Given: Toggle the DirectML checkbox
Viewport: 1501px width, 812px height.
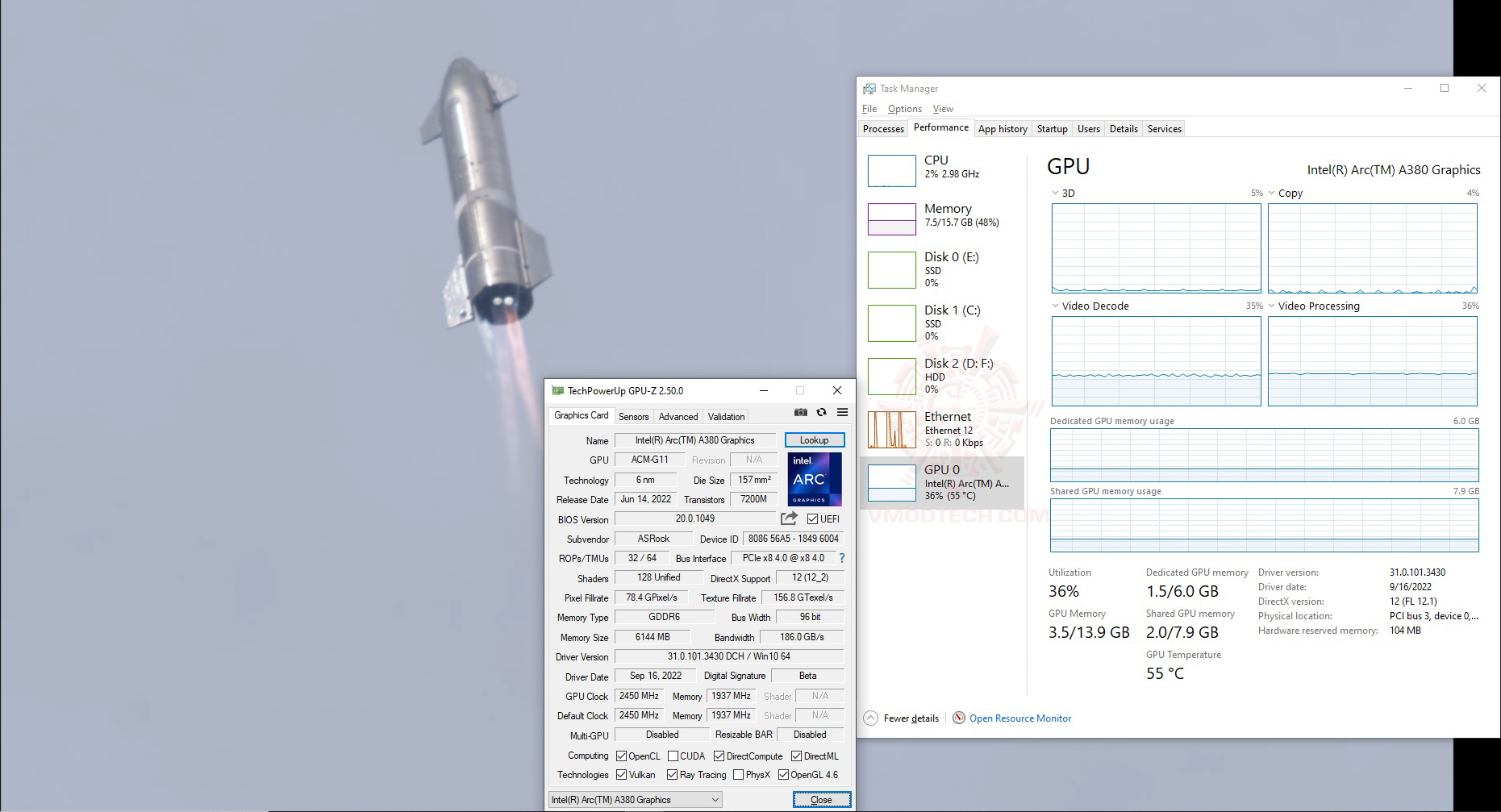Looking at the screenshot, I should [797, 756].
